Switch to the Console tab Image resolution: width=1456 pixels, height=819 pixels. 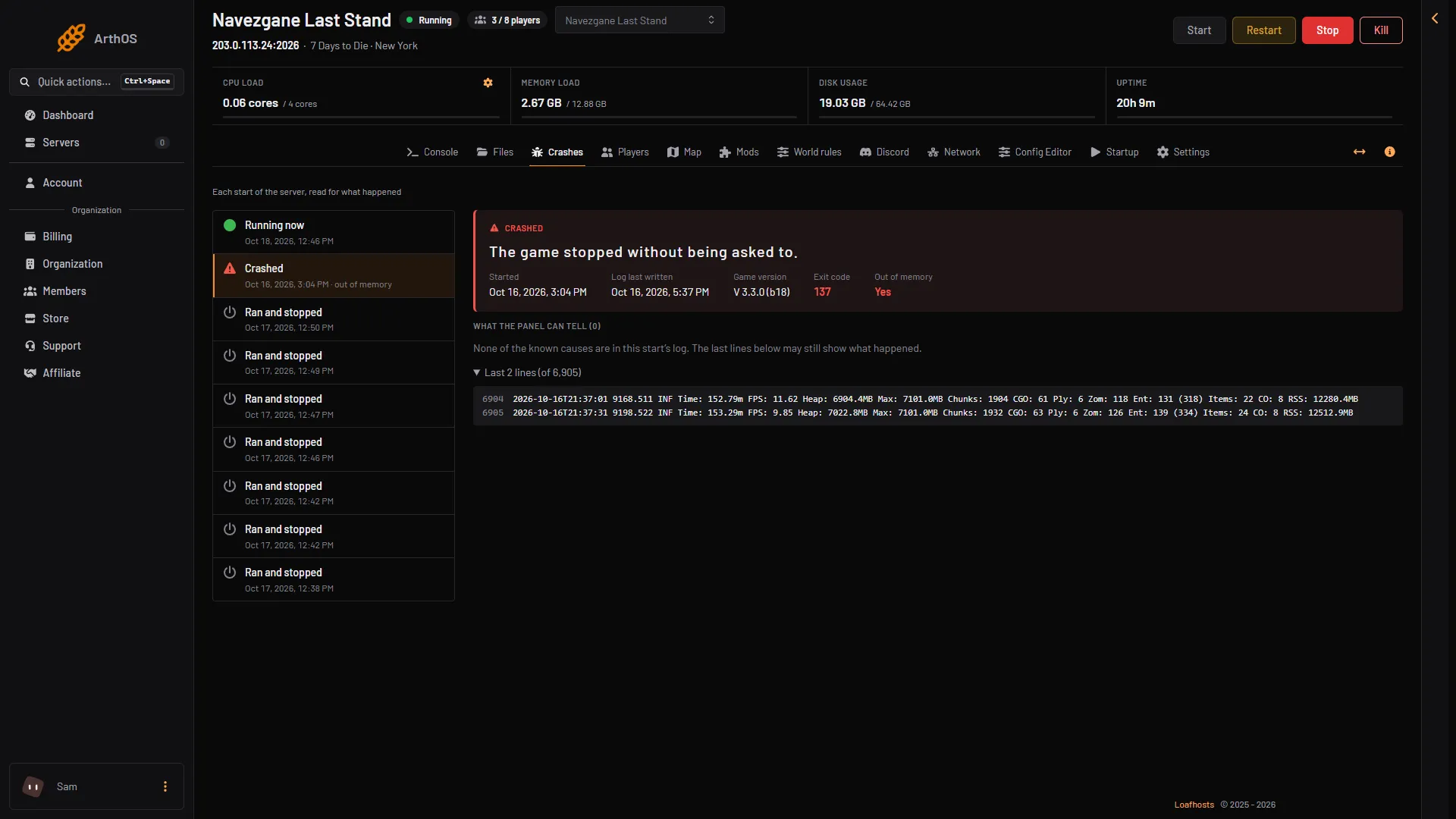[432, 152]
